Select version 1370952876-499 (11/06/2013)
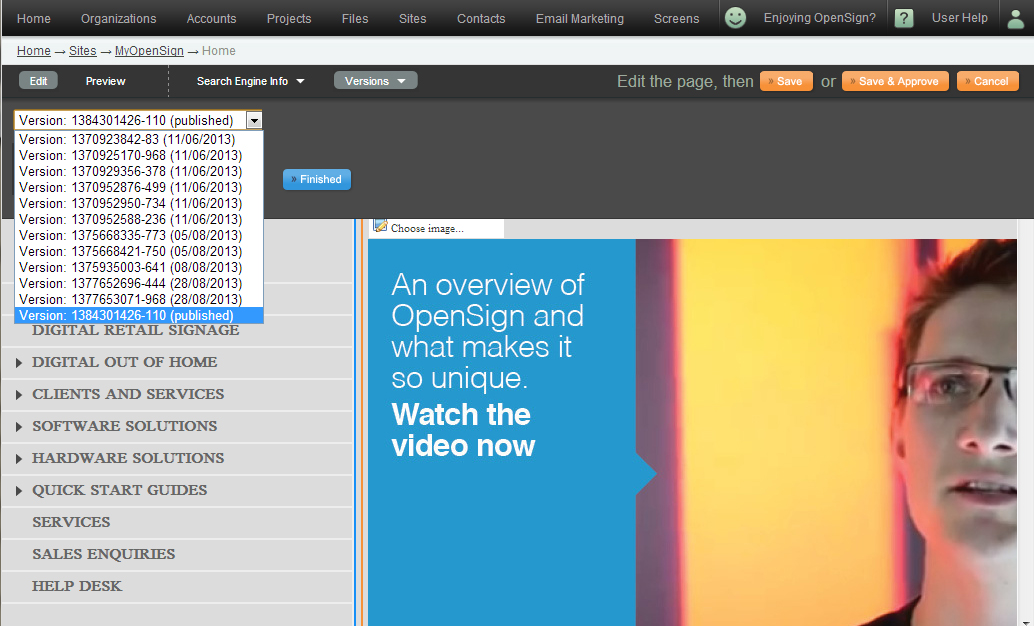 click(138, 187)
